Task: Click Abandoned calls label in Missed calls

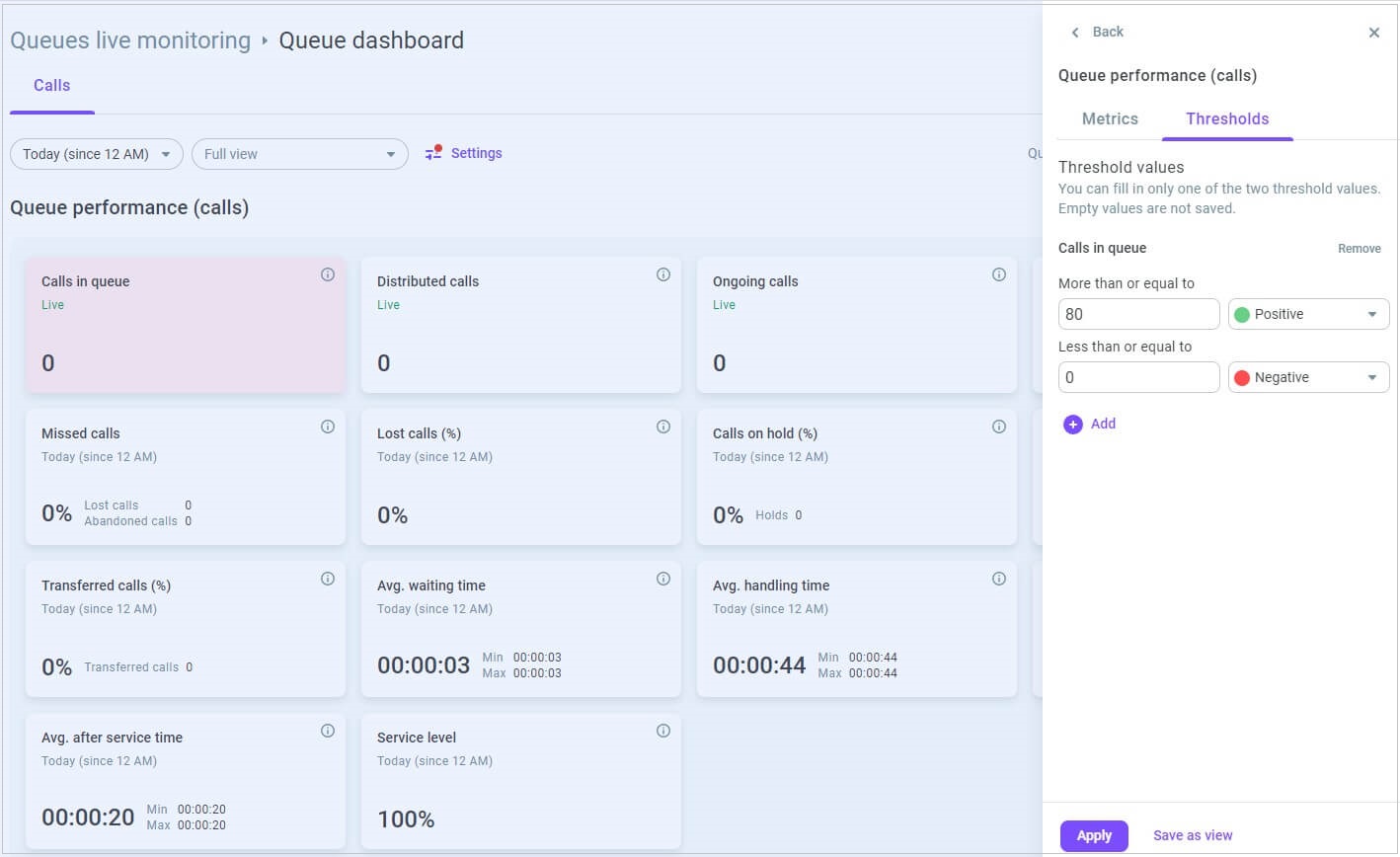Action: coord(130,521)
